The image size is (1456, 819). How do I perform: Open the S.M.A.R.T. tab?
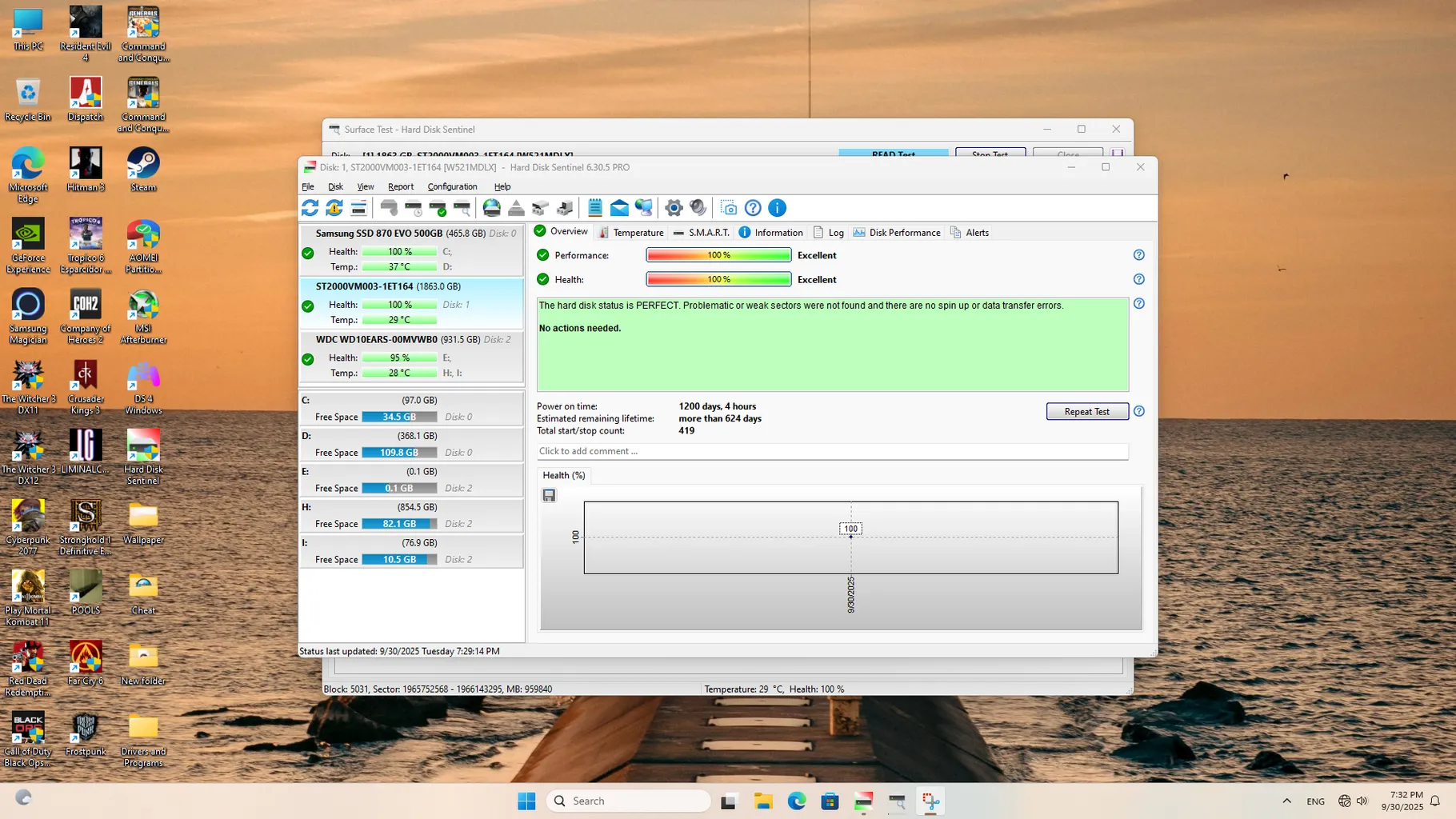tap(702, 233)
